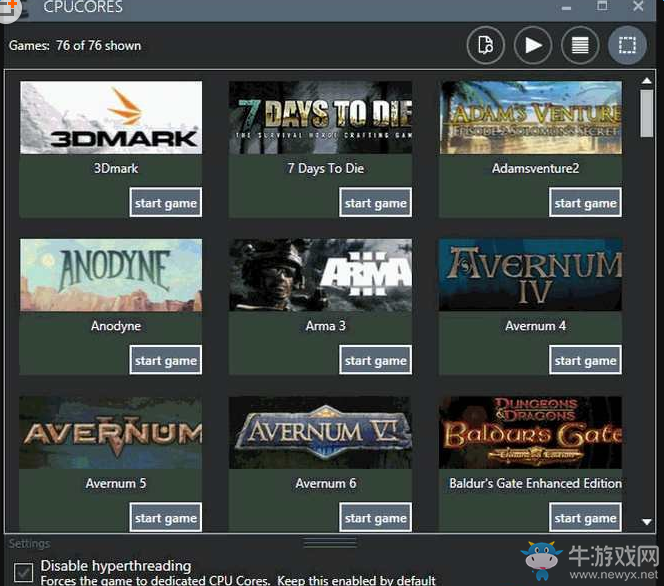
Task: Start game for Arma 3
Action: [x=375, y=360]
